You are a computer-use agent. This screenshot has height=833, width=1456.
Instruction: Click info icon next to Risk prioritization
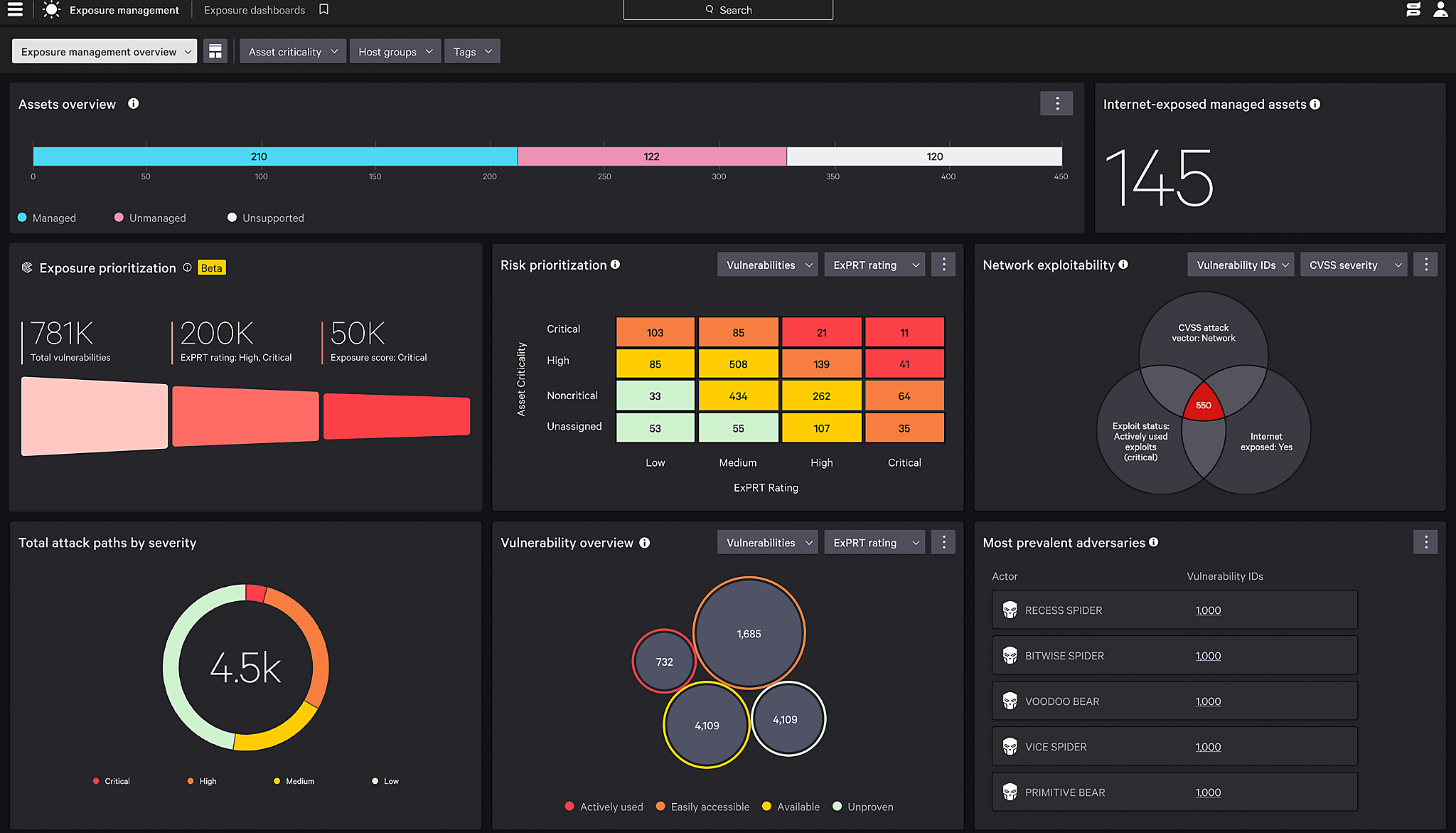[x=616, y=265]
